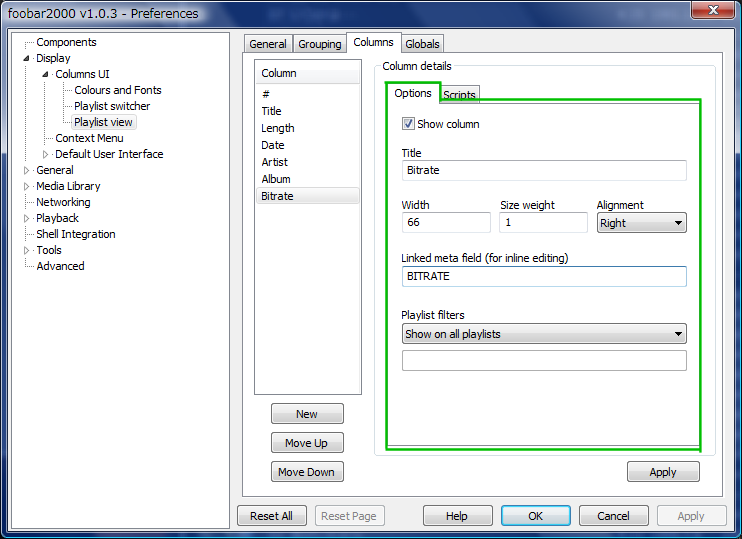This screenshot has width=742, height=539.
Task: Open the Alignment dropdown
Action: pyautogui.click(x=641, y=223)
